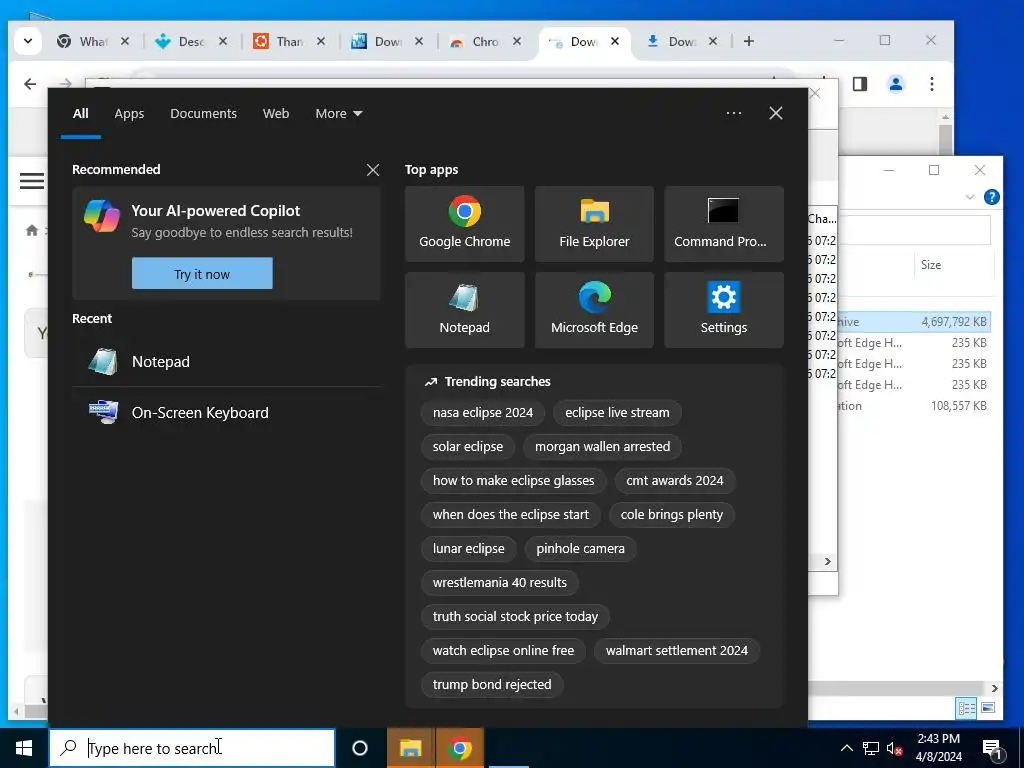Screen dimensions: 1024x768
Task: Switch to File Explorer on the taskbar
Action: pyautogui.click(x=410, y=748)
